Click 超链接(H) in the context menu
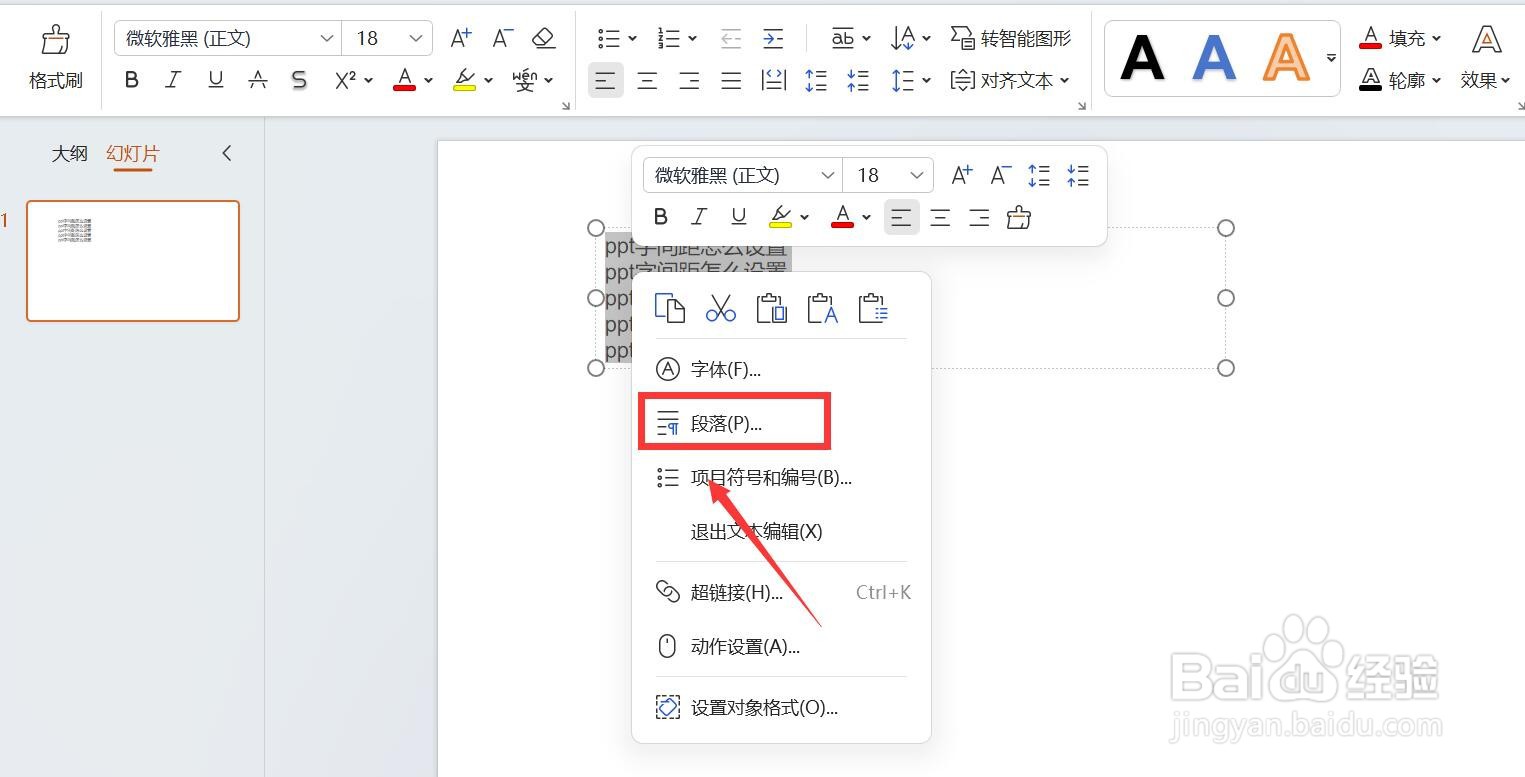This screenshot has height=777, width=1525. click(736, 592)
